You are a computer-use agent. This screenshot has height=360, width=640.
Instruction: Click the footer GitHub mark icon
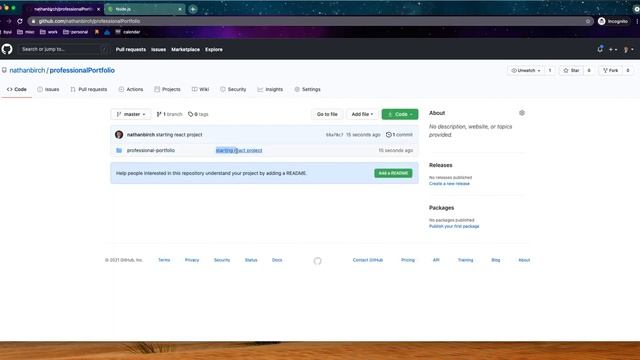318,261
